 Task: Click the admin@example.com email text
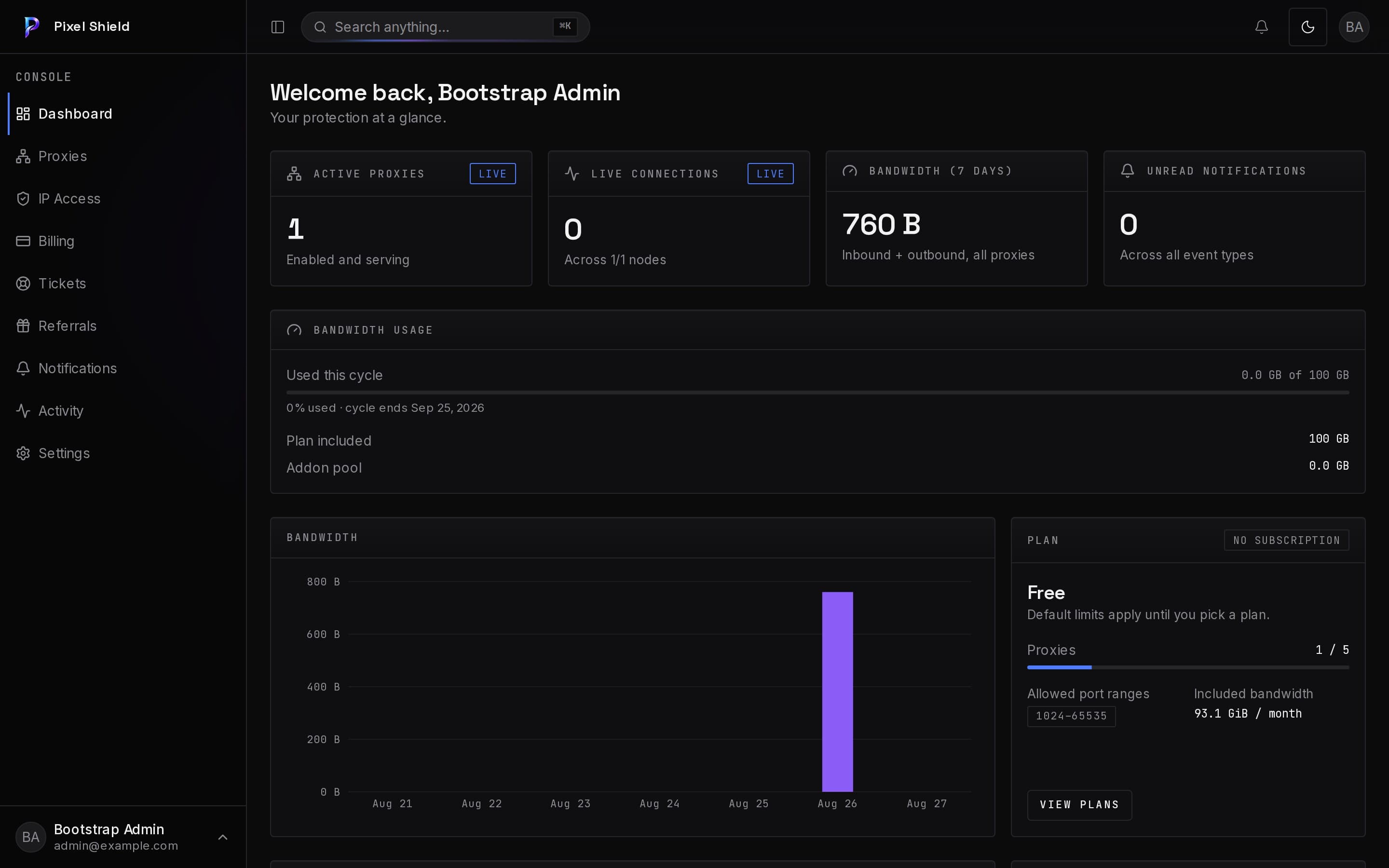click(116, 846)
